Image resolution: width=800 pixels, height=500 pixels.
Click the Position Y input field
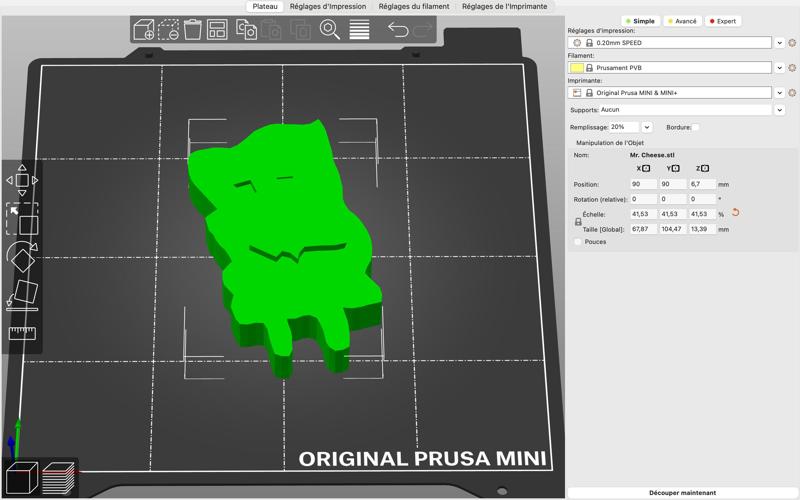click(x=673, y=184)
